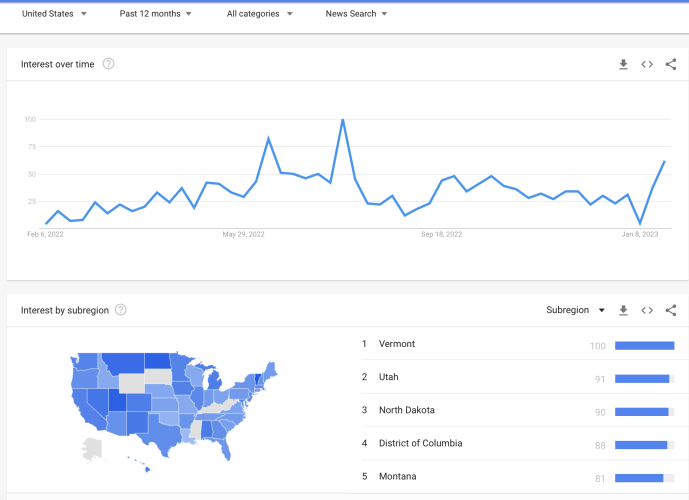The height and width of the screenshot is (500, 689).
Task: Download Interest over time data
Action: [x=623, y=65]
